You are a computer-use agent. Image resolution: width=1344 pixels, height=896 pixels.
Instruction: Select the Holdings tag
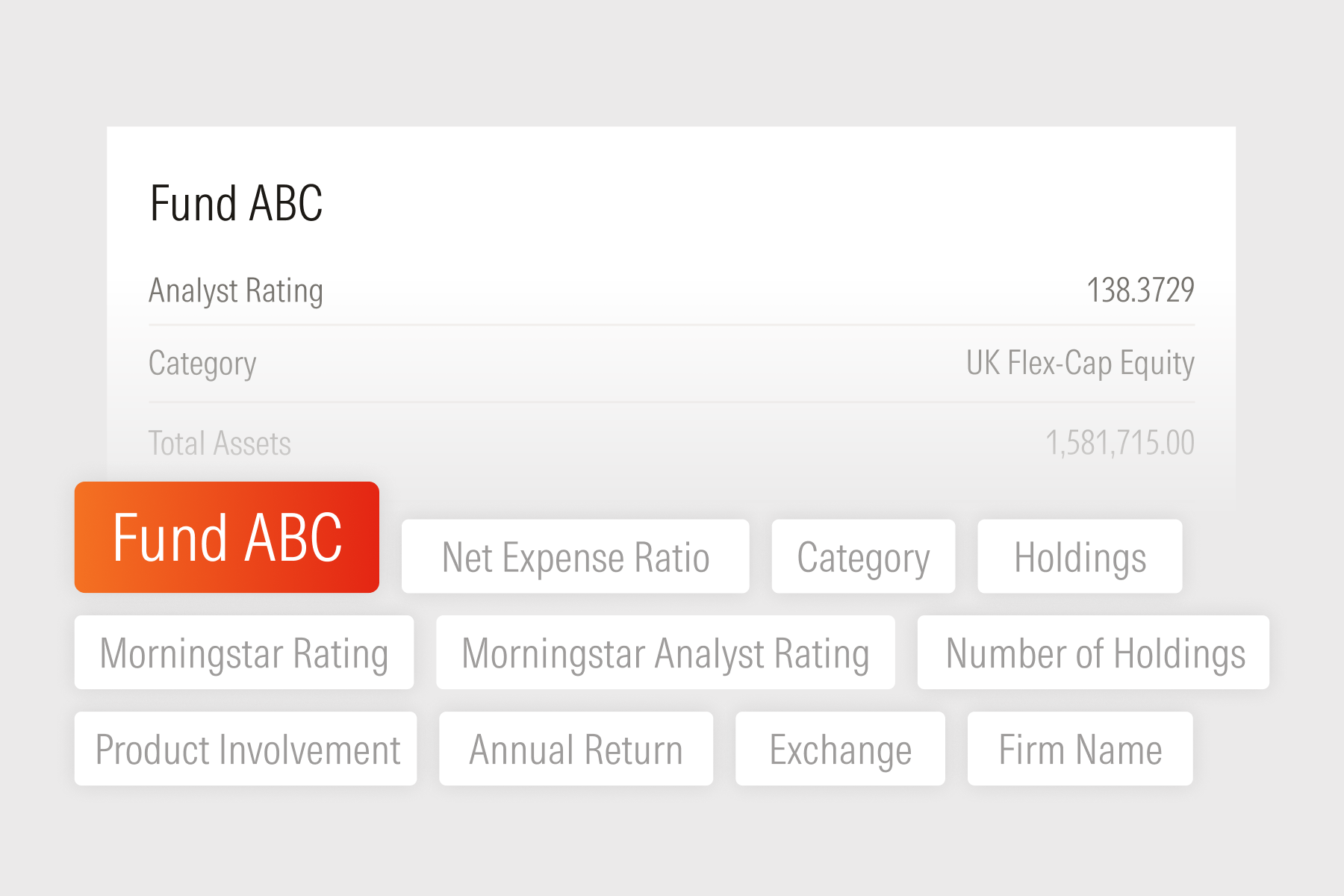tap(1080, 557)
